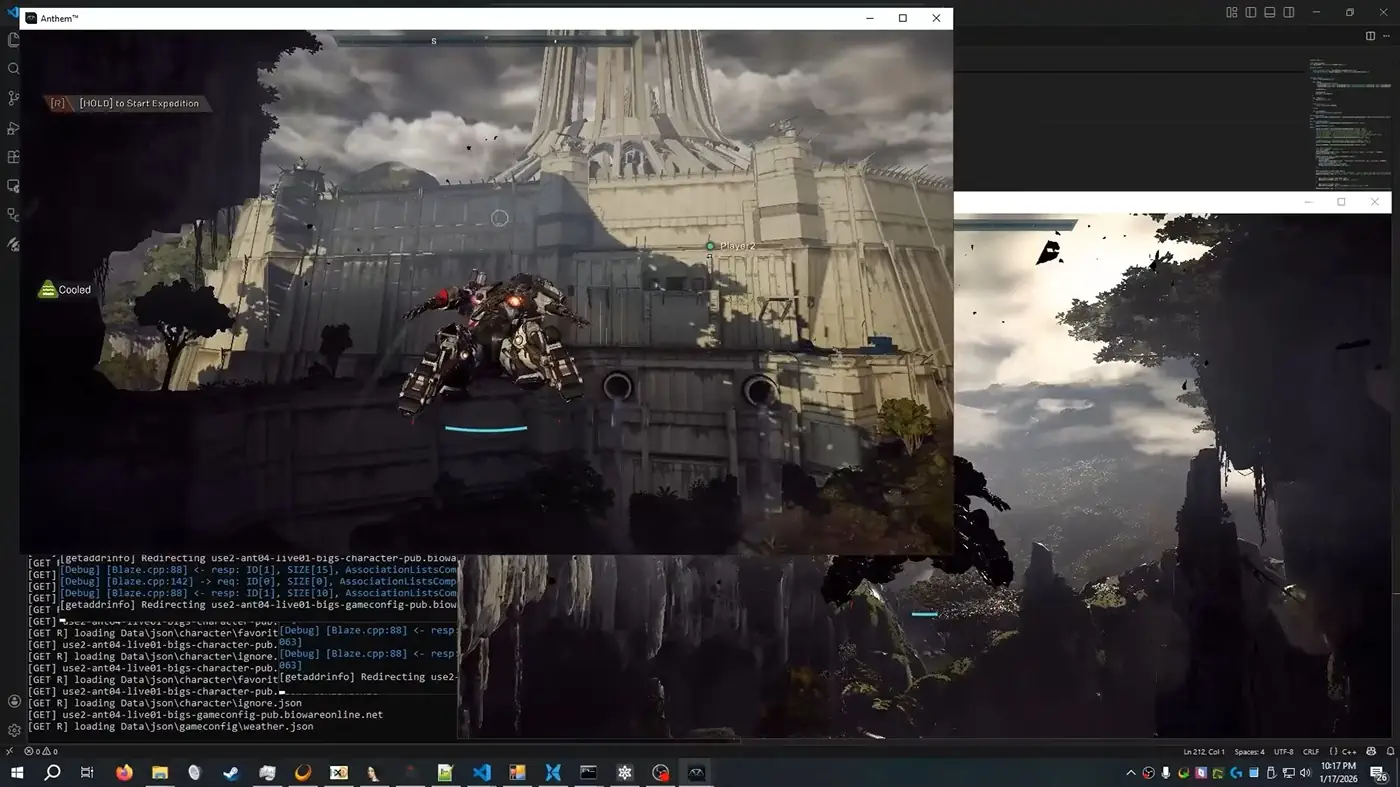
Task: Maximize the Anthem™ window
Action: (903, 18)
